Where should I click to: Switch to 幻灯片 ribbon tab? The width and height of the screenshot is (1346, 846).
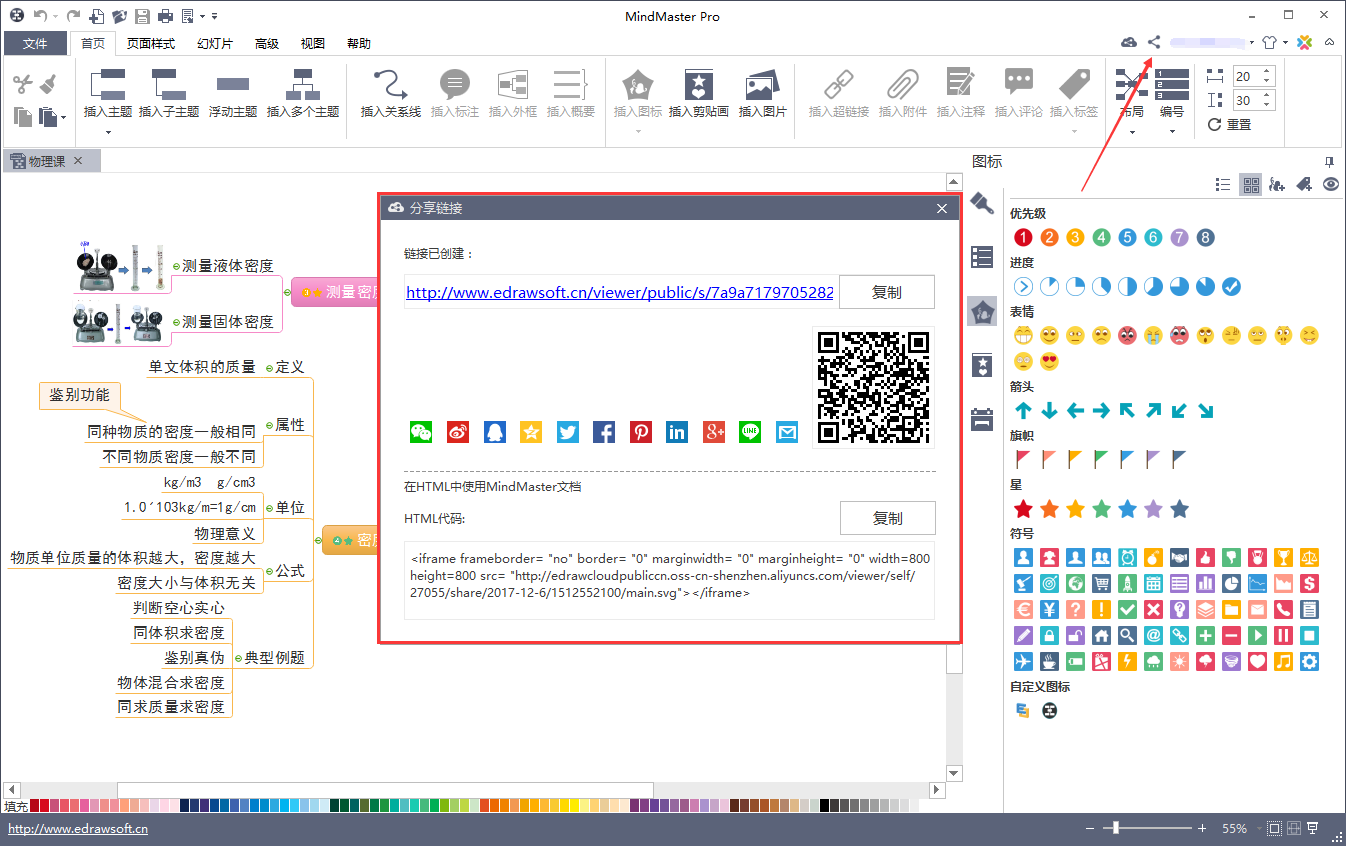(x=215, y=44)
